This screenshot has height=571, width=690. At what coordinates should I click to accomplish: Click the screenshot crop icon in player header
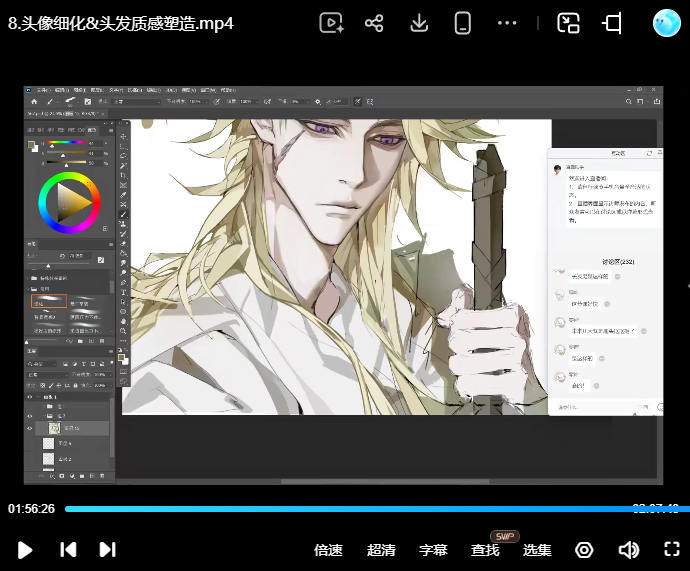[x=612, y=23]
